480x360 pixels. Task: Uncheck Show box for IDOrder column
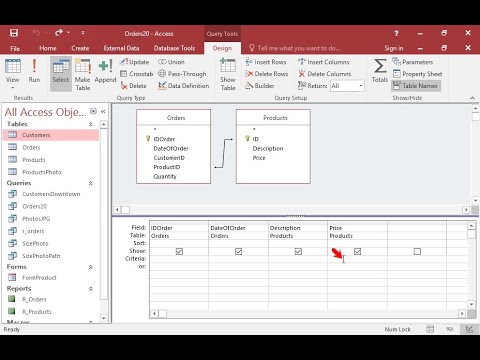click(x=179, y=251)
